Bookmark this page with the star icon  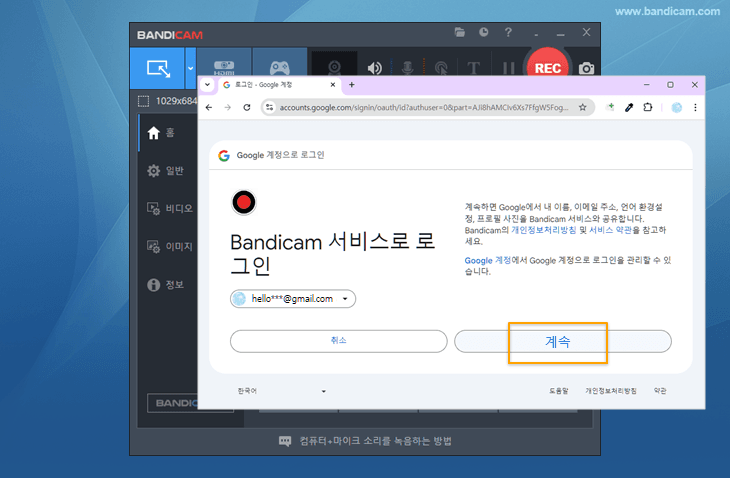pyautogui.click(x=582, y=107)
